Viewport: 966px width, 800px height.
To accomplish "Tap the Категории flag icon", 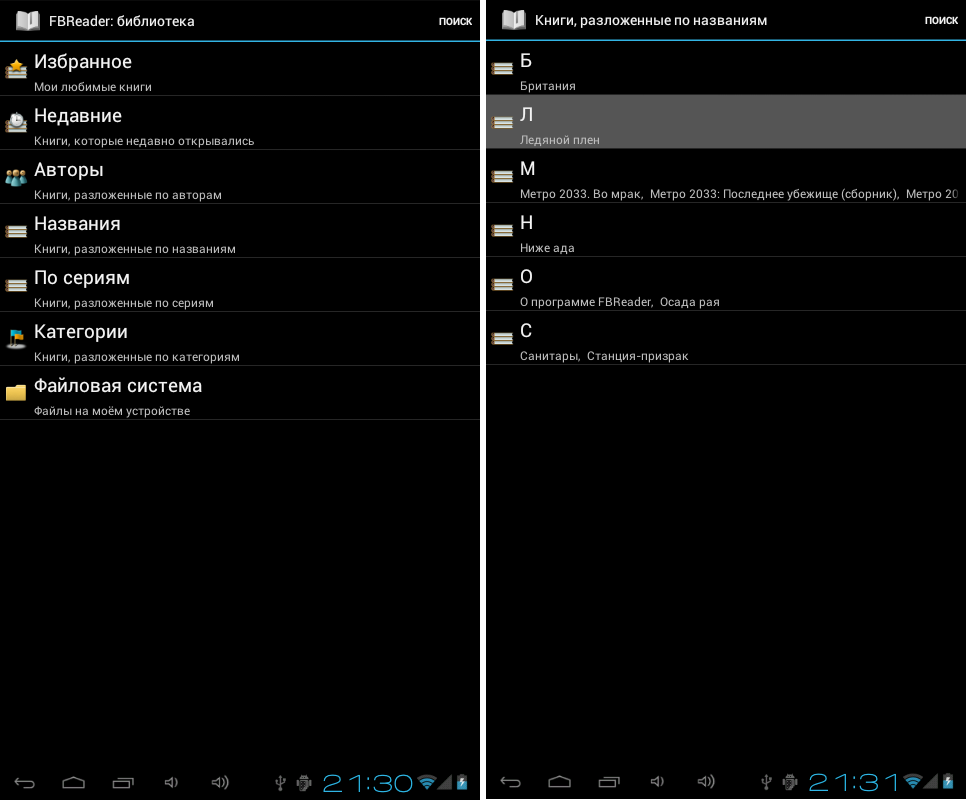I will (x=16, y=338).
